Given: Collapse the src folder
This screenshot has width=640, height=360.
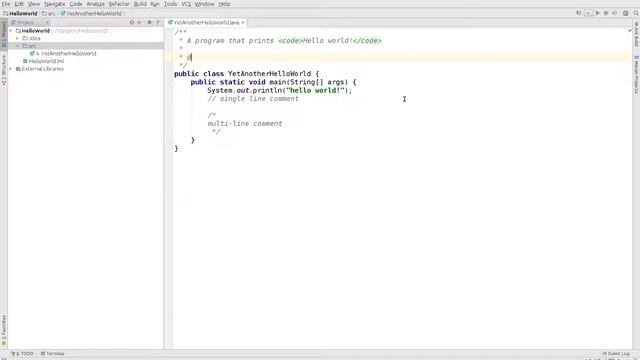Looking at the screenshot, I should [18, 46].
